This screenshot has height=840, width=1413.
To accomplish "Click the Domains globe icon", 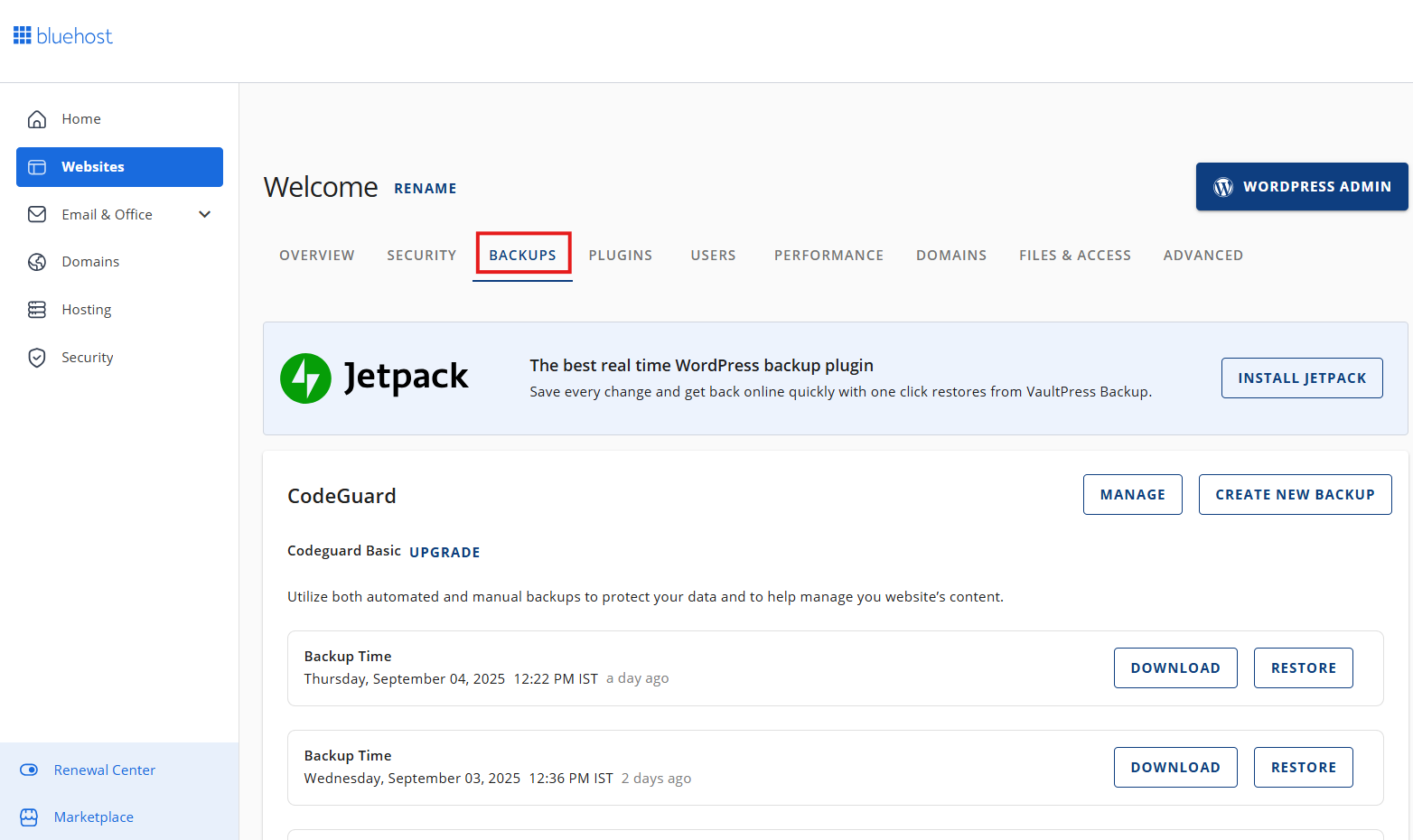I will (36, 261).
